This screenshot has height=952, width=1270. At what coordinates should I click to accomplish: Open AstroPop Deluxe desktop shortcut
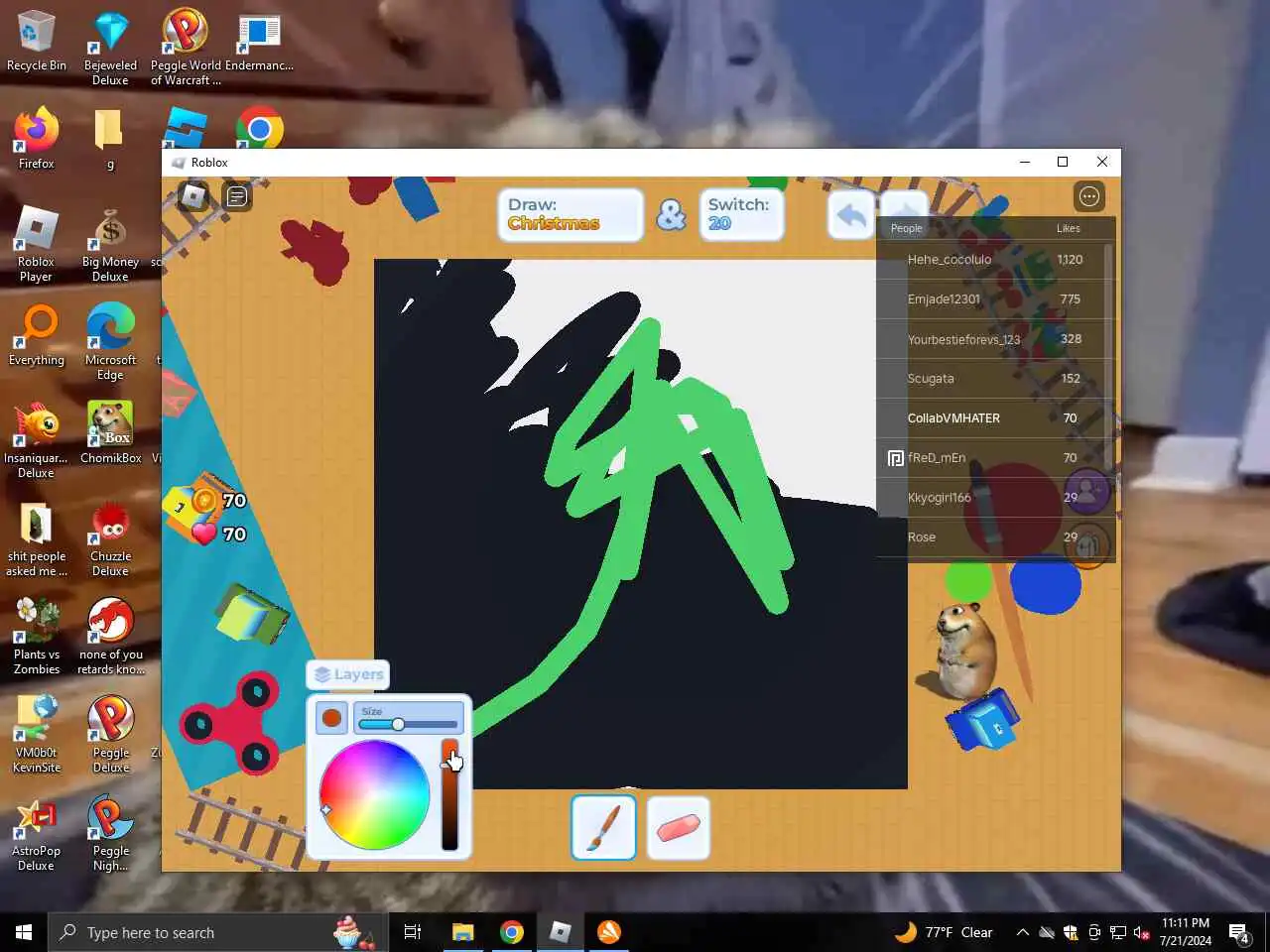[36, 833]
